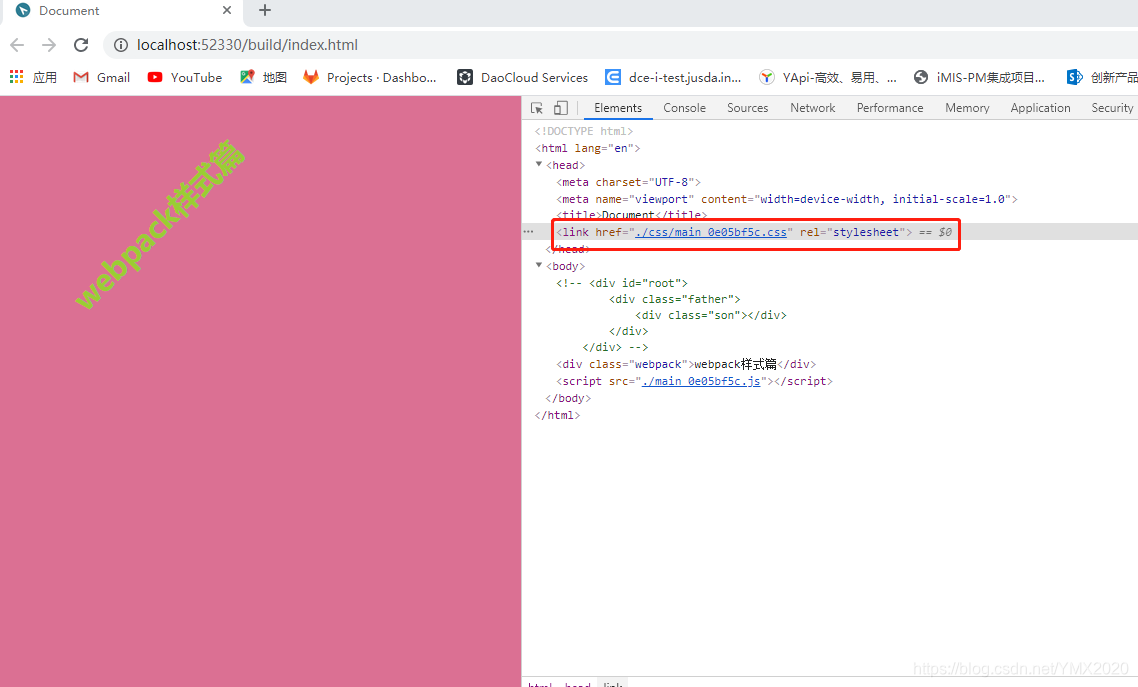The height and width of the screenshot is (687, 1138).
Task: Close the Document tab
Action: click(227, 10)
